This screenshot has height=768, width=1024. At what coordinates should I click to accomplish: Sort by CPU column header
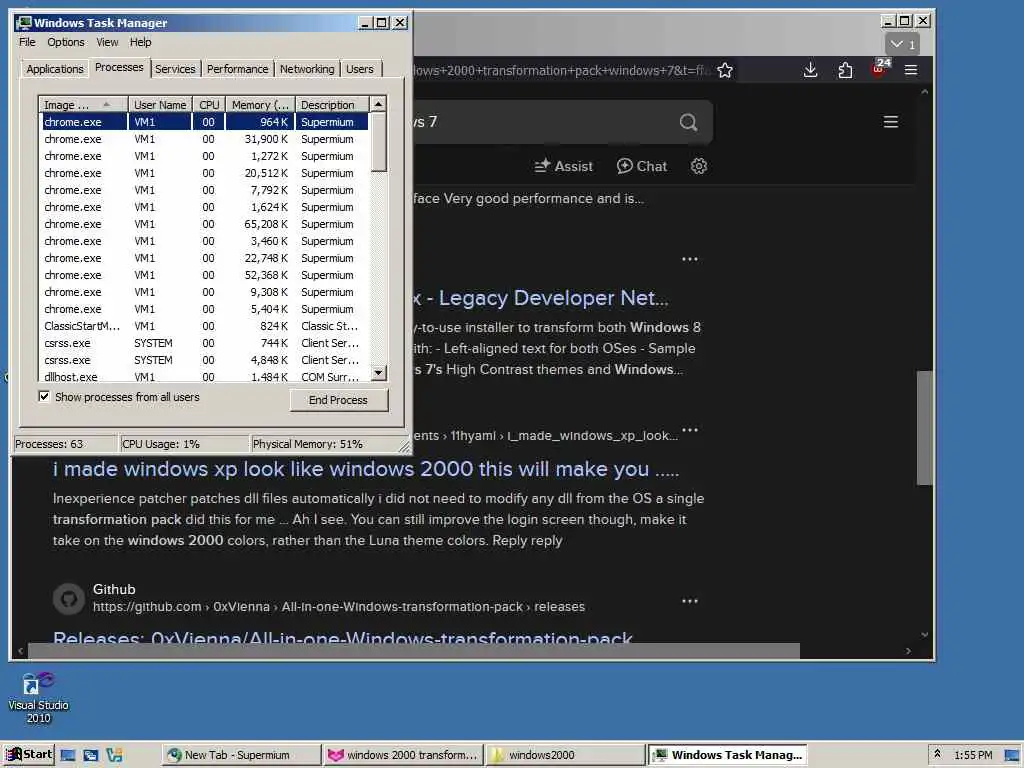(x=209, y=104)
